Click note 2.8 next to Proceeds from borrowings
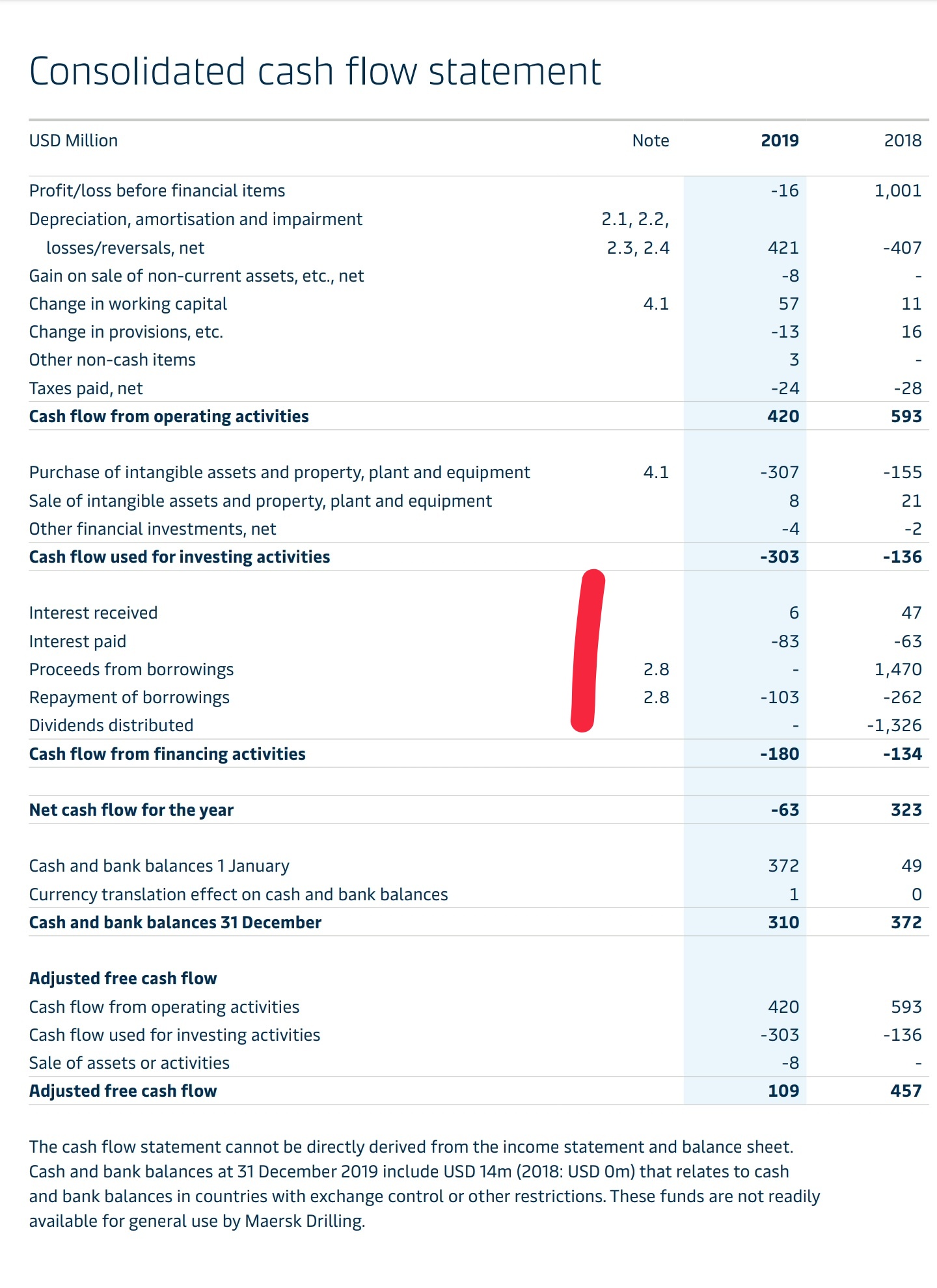Viewport: 937px width, 1288px height. coord(656,669)
